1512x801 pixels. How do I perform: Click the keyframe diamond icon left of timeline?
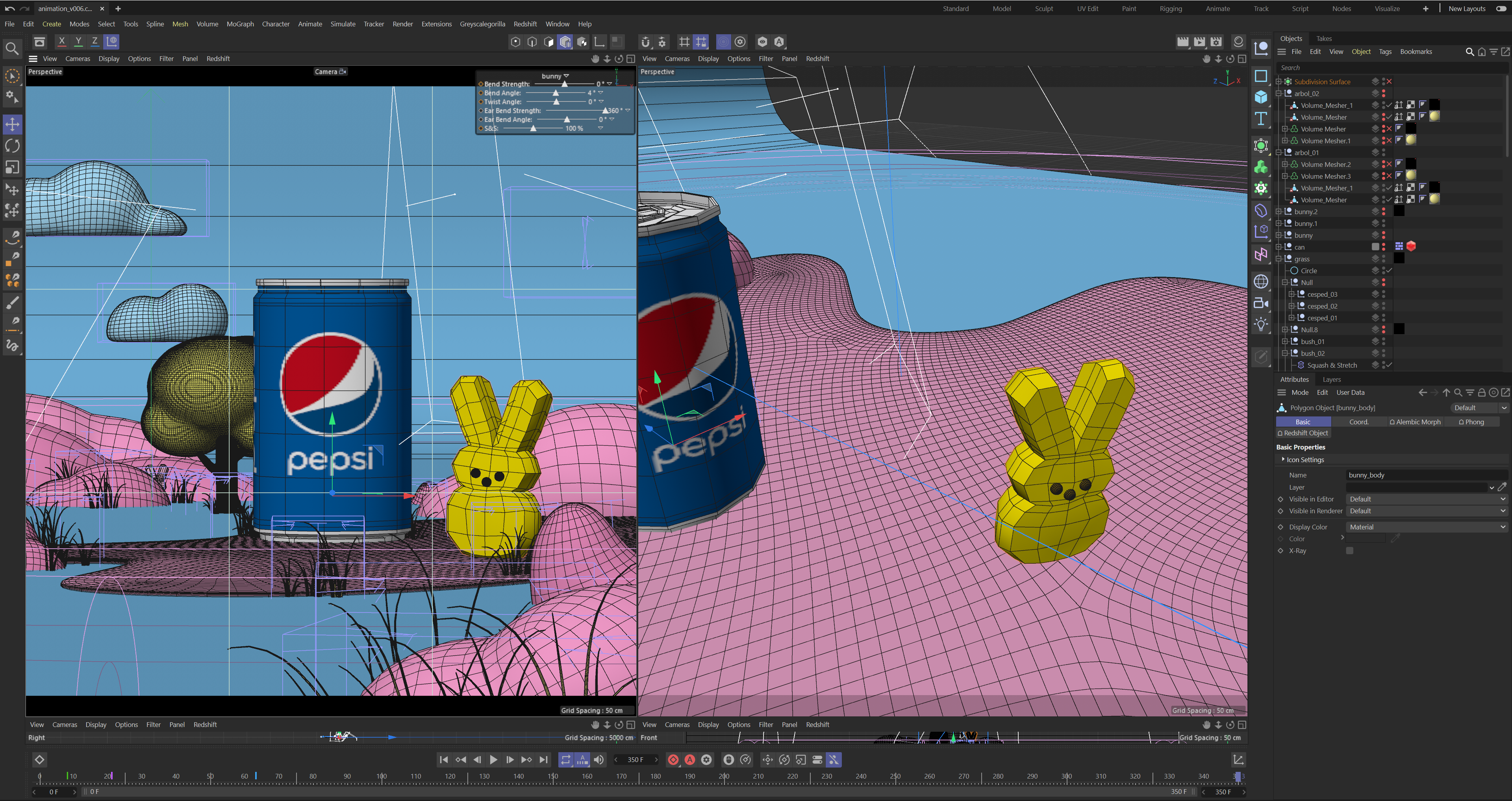39,760
